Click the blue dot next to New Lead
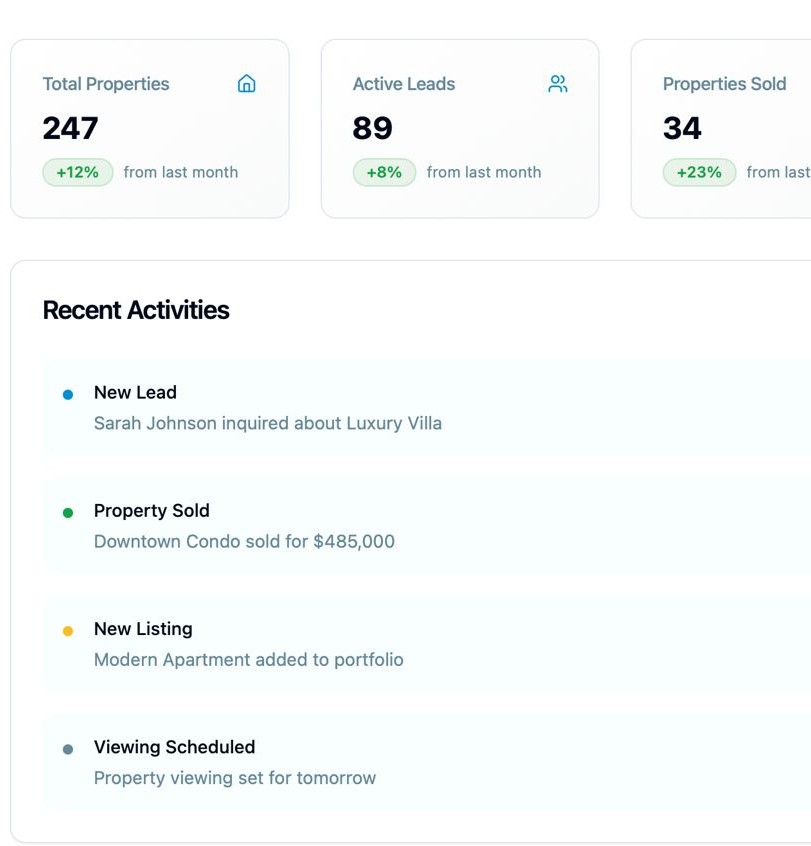This screenshot has width=811, height=846. pyautogui.click(x=67, y=393)
